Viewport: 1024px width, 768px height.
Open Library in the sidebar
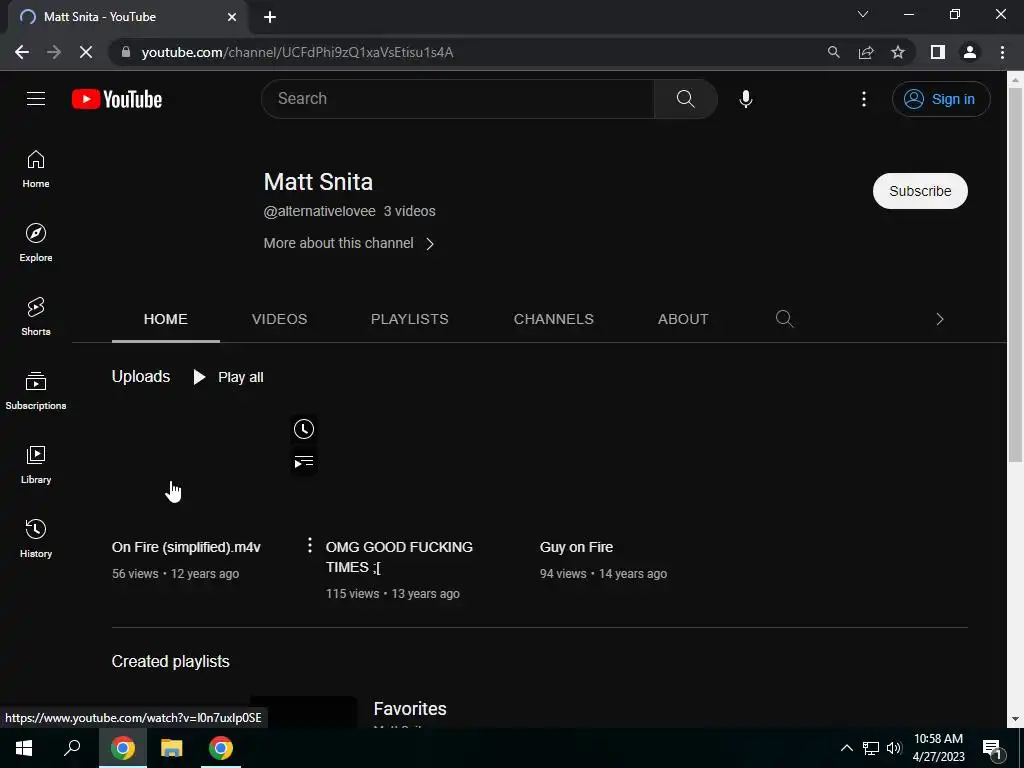pos(36,464)
